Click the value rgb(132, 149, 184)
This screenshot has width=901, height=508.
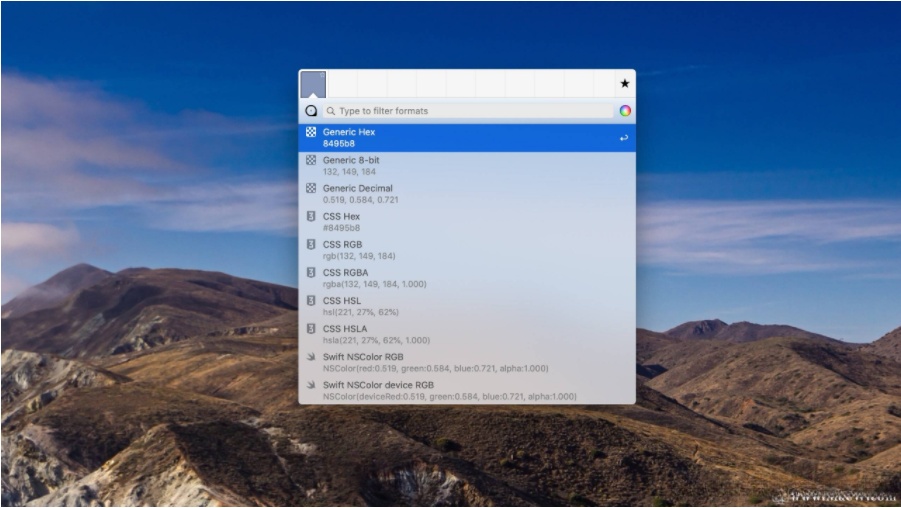click(x=359, y=256)
